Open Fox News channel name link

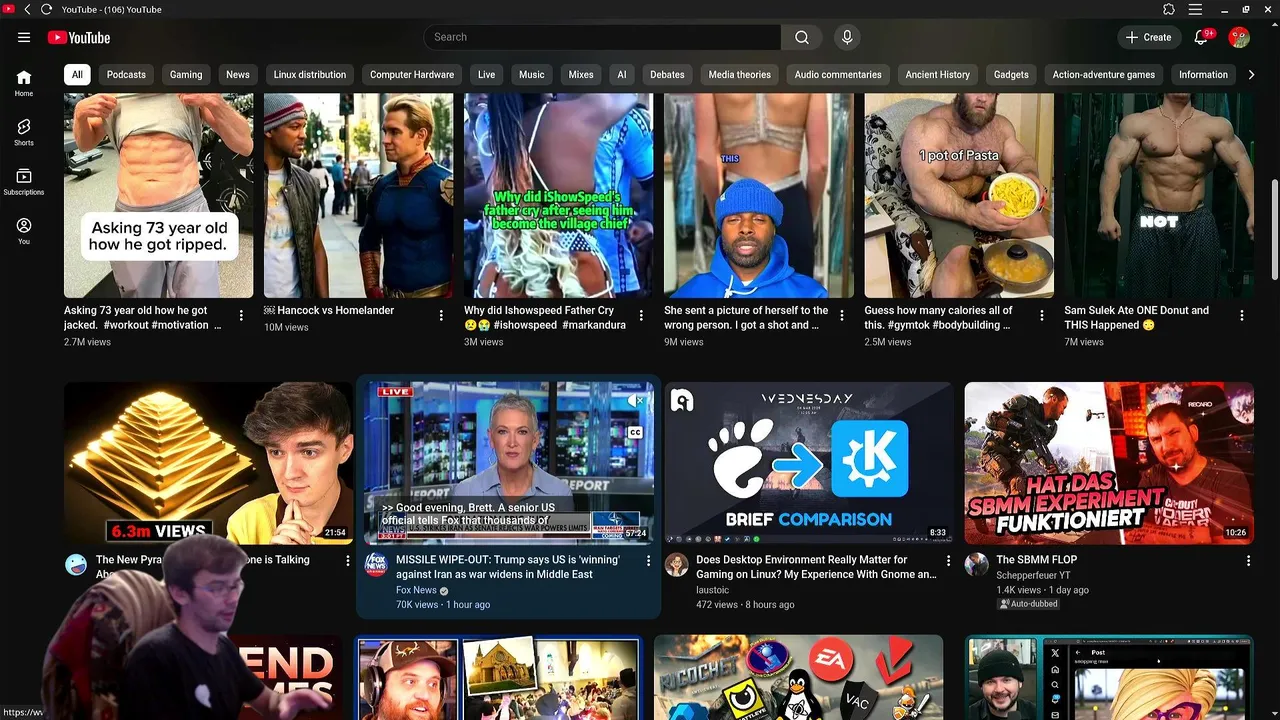416,590
